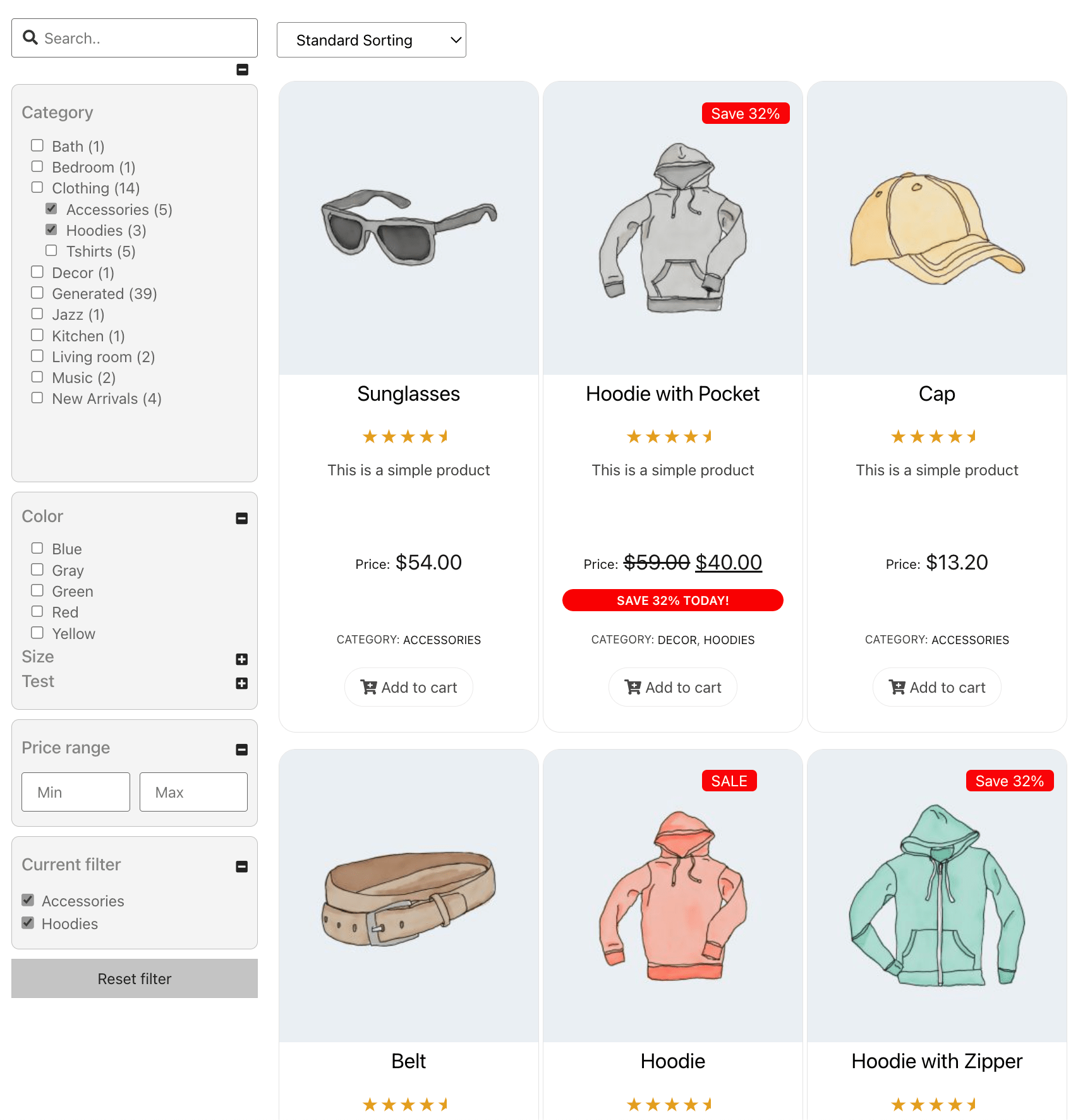1078x1120 pixels.
Task: Click the Save 32% badge on Hoodie with Zipper
Action: coord(1009,781)
